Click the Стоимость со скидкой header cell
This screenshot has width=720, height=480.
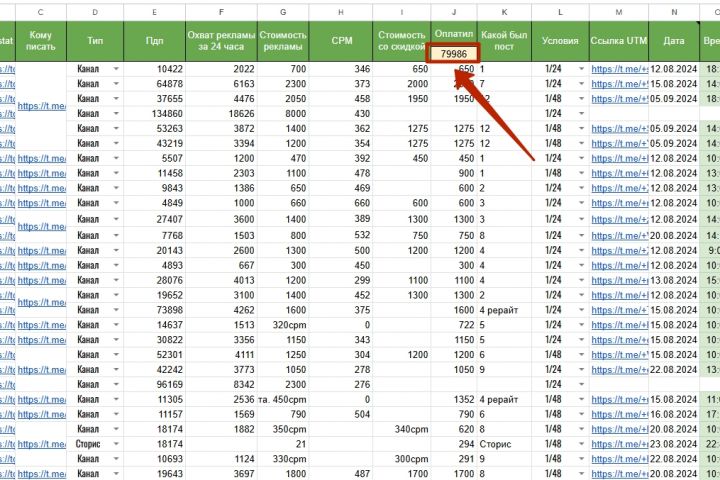click(402, 41)
